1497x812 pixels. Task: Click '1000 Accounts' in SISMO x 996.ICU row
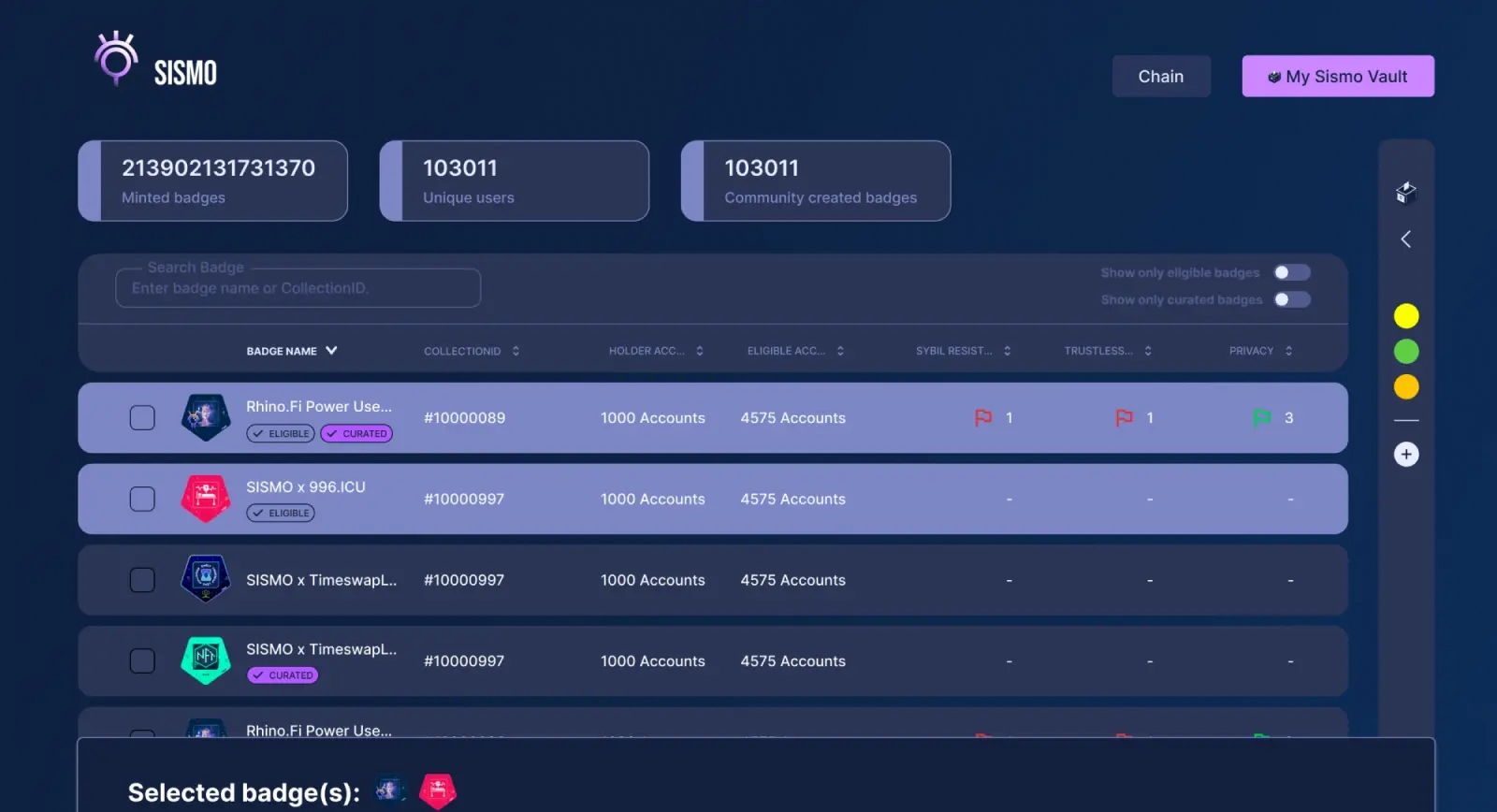pos(653,500)
